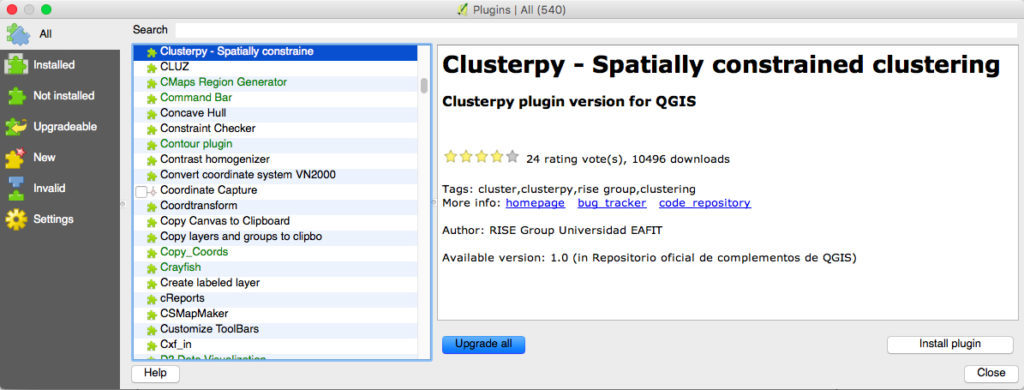Click the first rating star
Image resolution: width=1024 pixels, height=390 pixels.
450,157
